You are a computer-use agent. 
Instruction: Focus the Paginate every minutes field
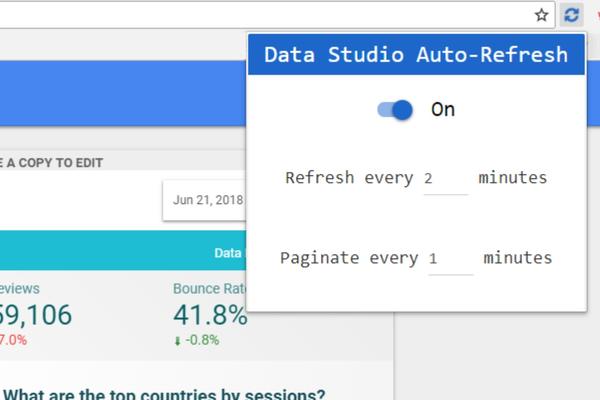click(450, 258)
